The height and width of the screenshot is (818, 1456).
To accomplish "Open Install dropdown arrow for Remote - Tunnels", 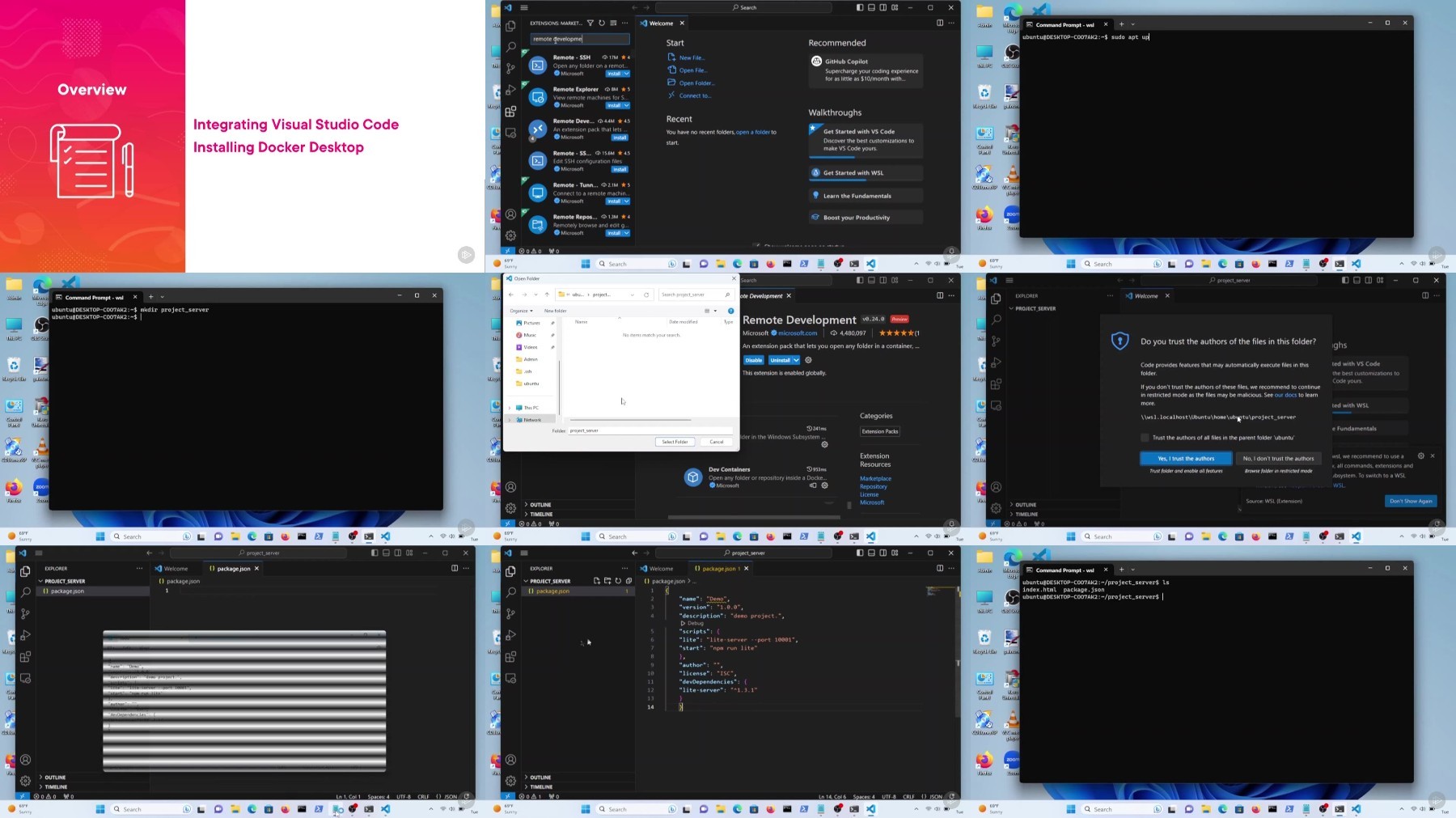I will coord(627,201).
